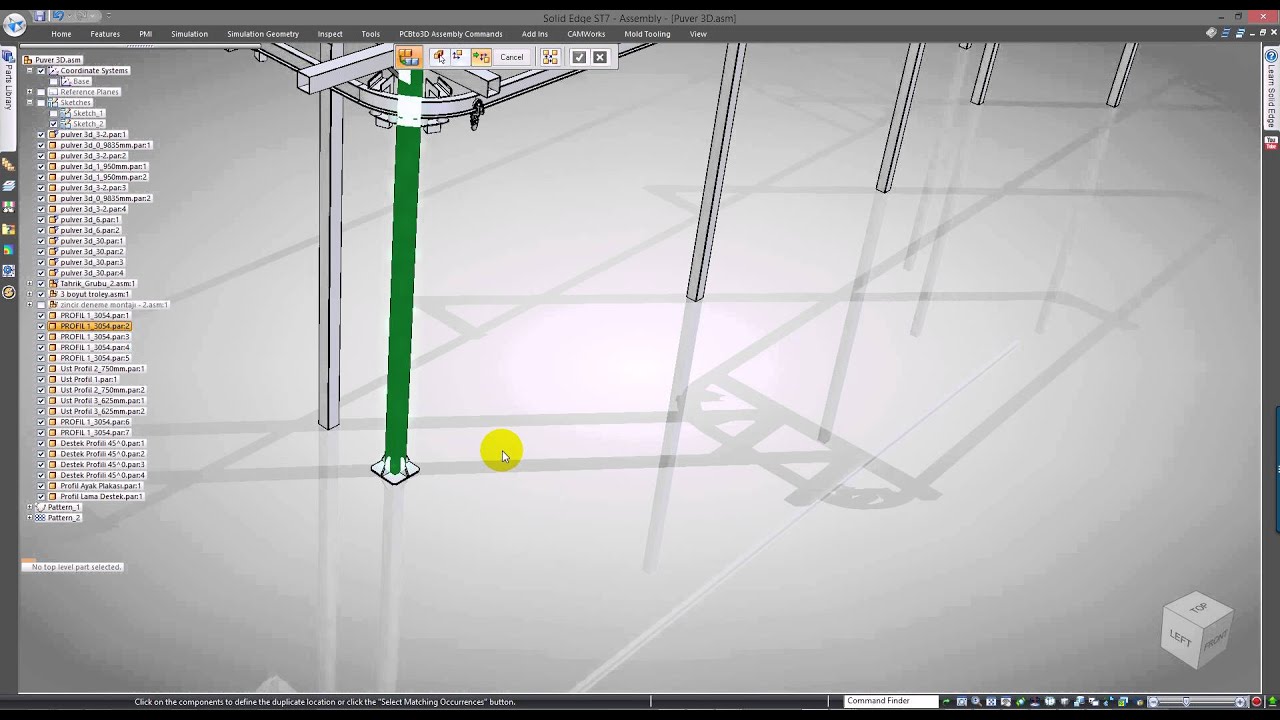Select Puver 3D.asm root node
This screenshot has height=720, width=1280.
58,60
